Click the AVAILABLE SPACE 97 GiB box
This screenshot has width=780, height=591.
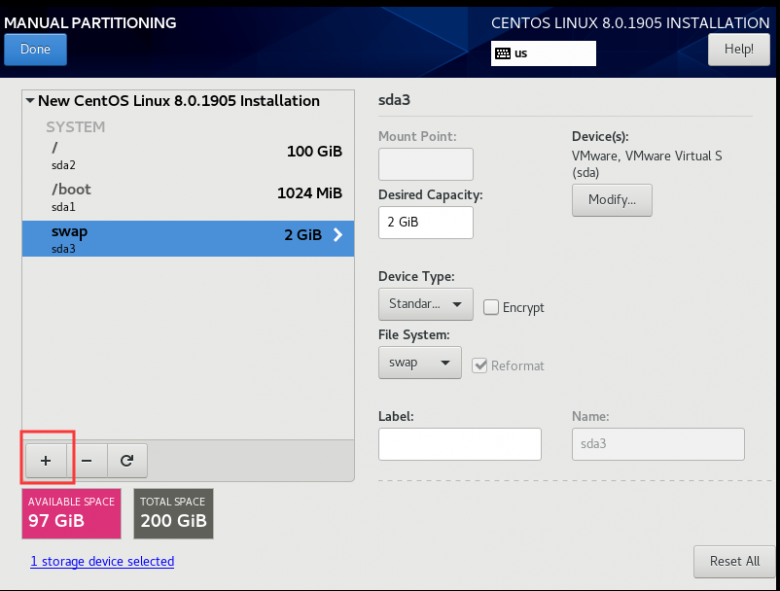click(71, 513)
